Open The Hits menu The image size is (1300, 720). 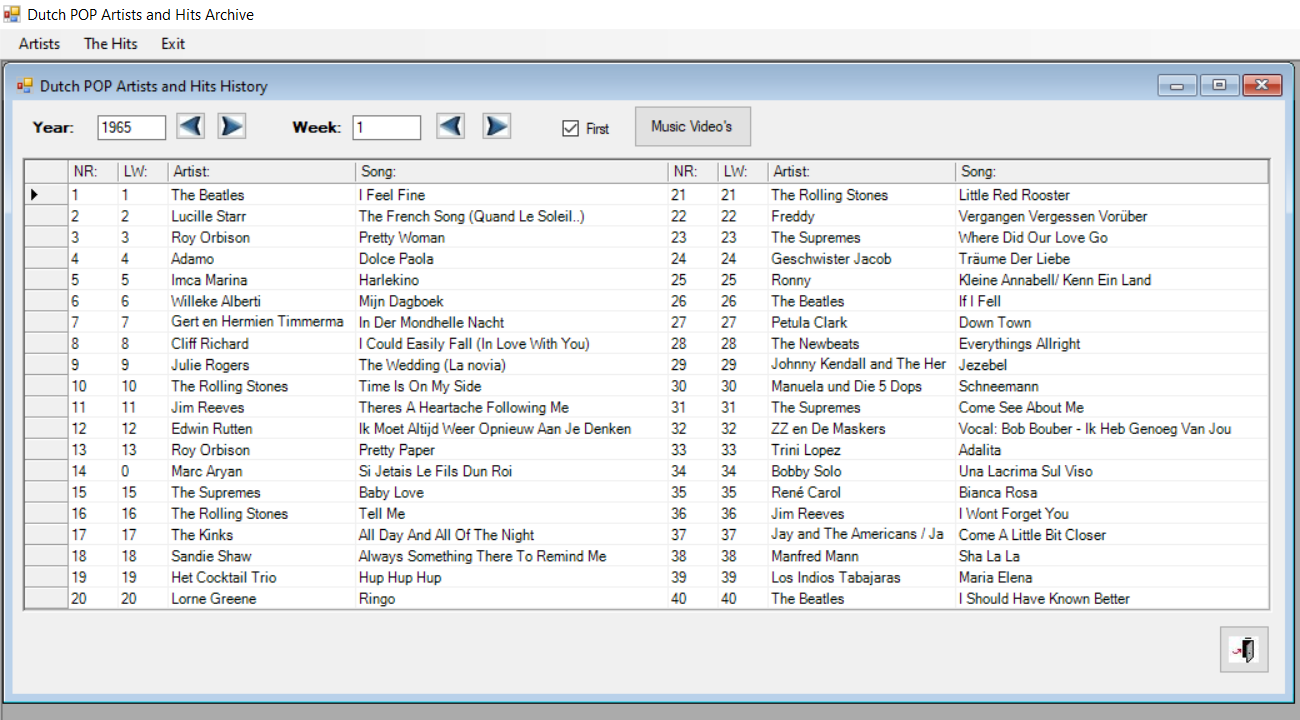[x=111, y=44]
